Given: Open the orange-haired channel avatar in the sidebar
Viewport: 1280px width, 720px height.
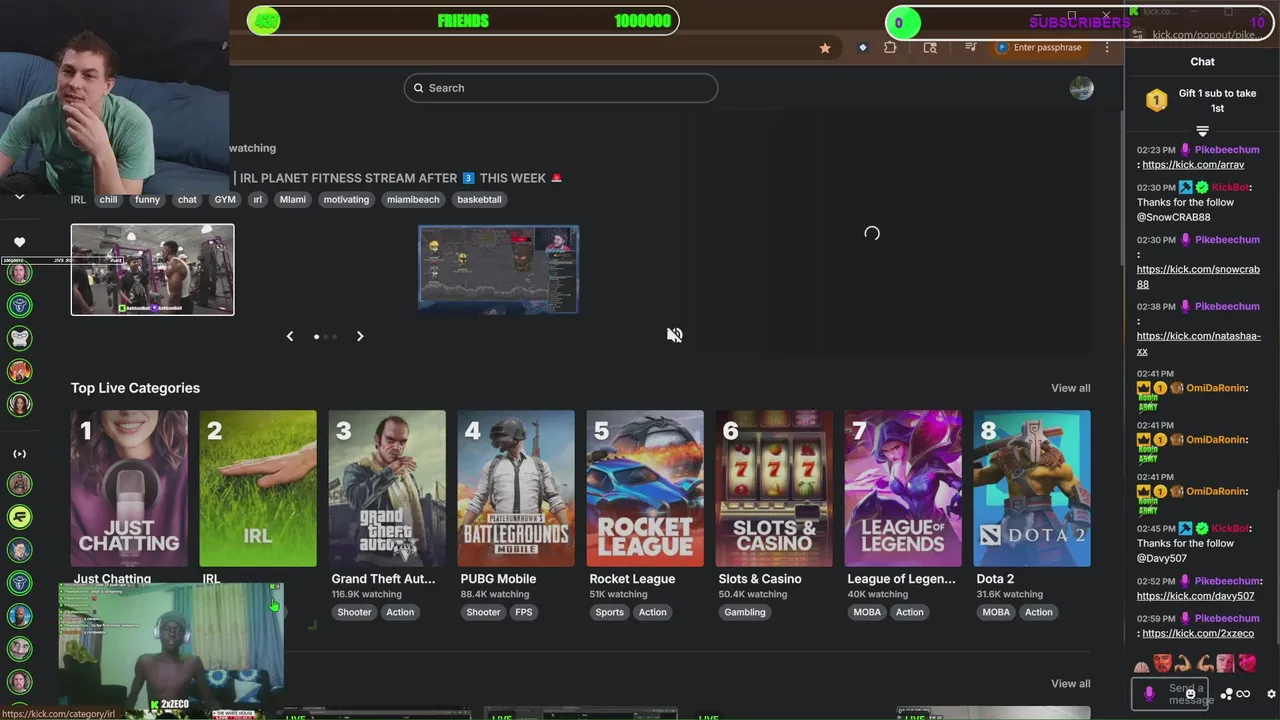Looking at the screenshot, I should pyautogui.click(x=19, y=371).
